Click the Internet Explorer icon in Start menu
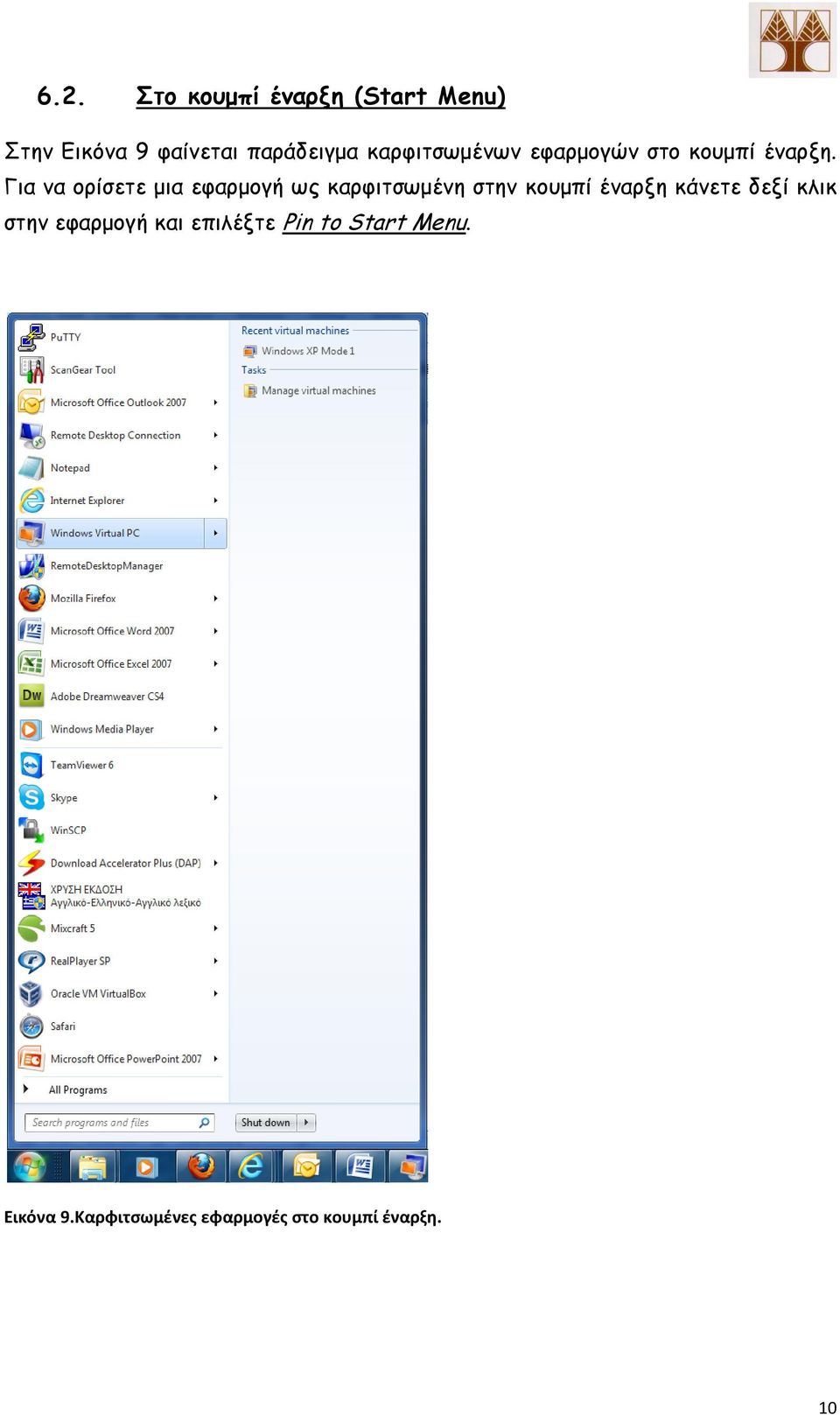 point(32,501)
